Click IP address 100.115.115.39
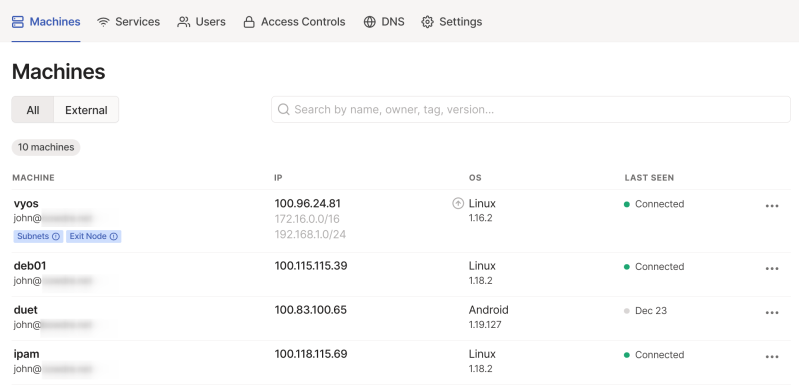This screenshot has height=386, width=799. [x=311, y=266]
